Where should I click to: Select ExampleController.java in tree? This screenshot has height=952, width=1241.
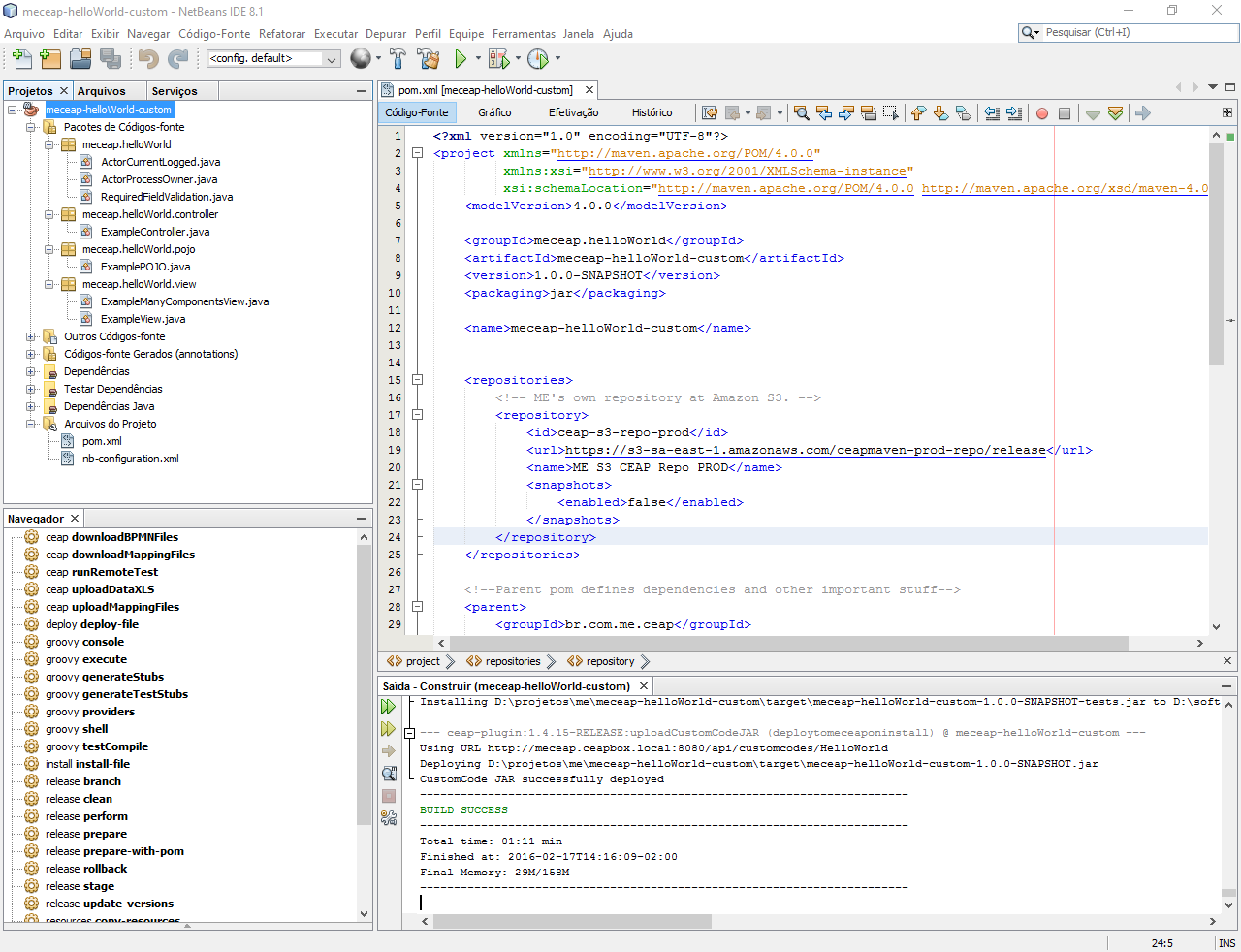155,232
